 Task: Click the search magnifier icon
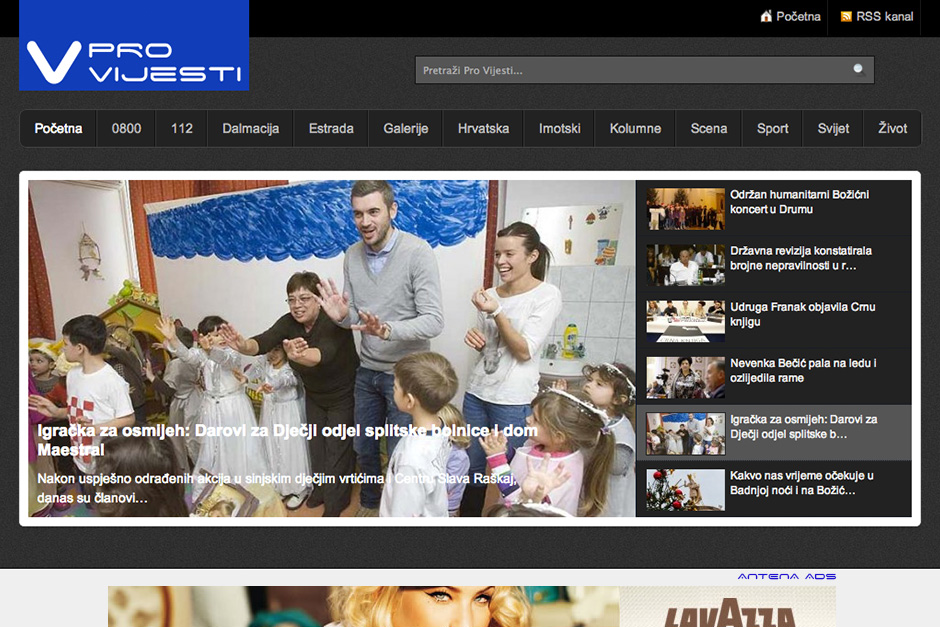pyautogui.click(x=858, y=70)
